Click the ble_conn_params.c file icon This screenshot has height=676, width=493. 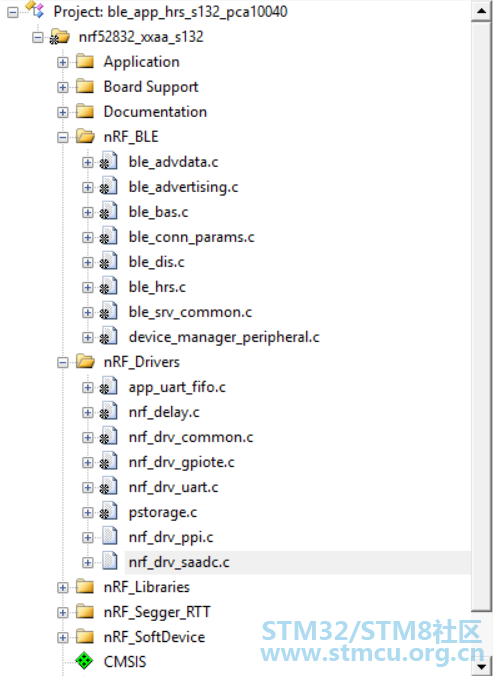coord(109,236)
